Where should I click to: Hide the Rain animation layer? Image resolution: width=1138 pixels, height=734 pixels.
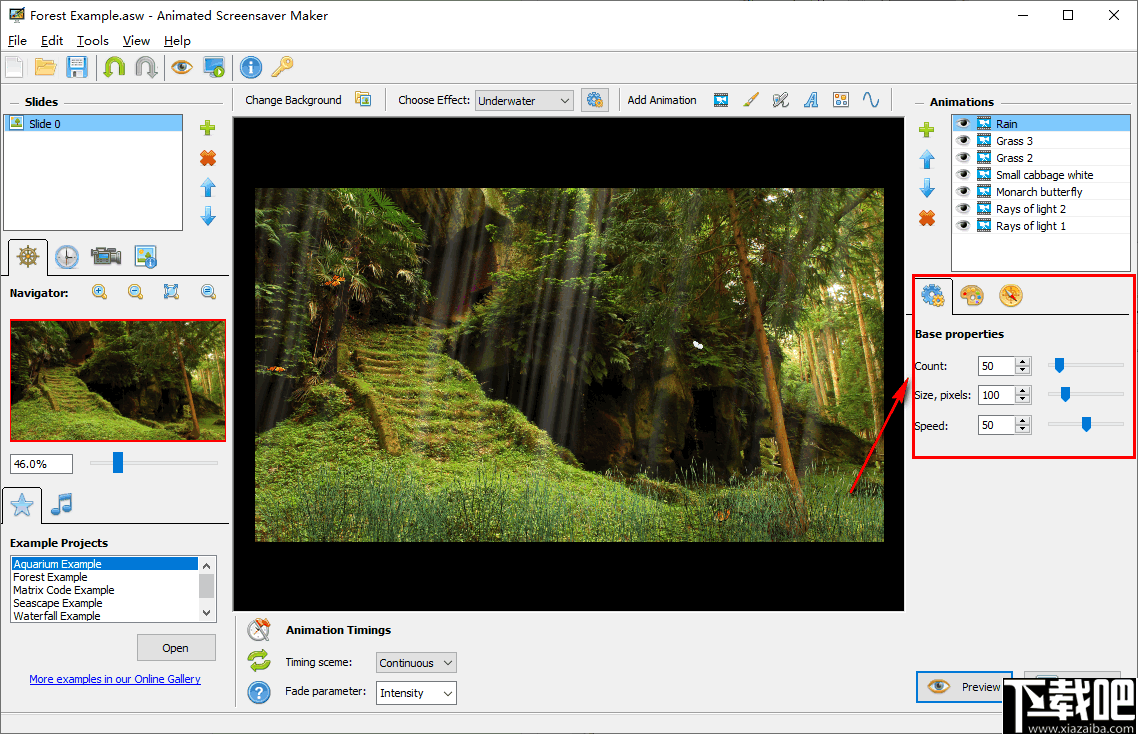[x=963, y=124]
